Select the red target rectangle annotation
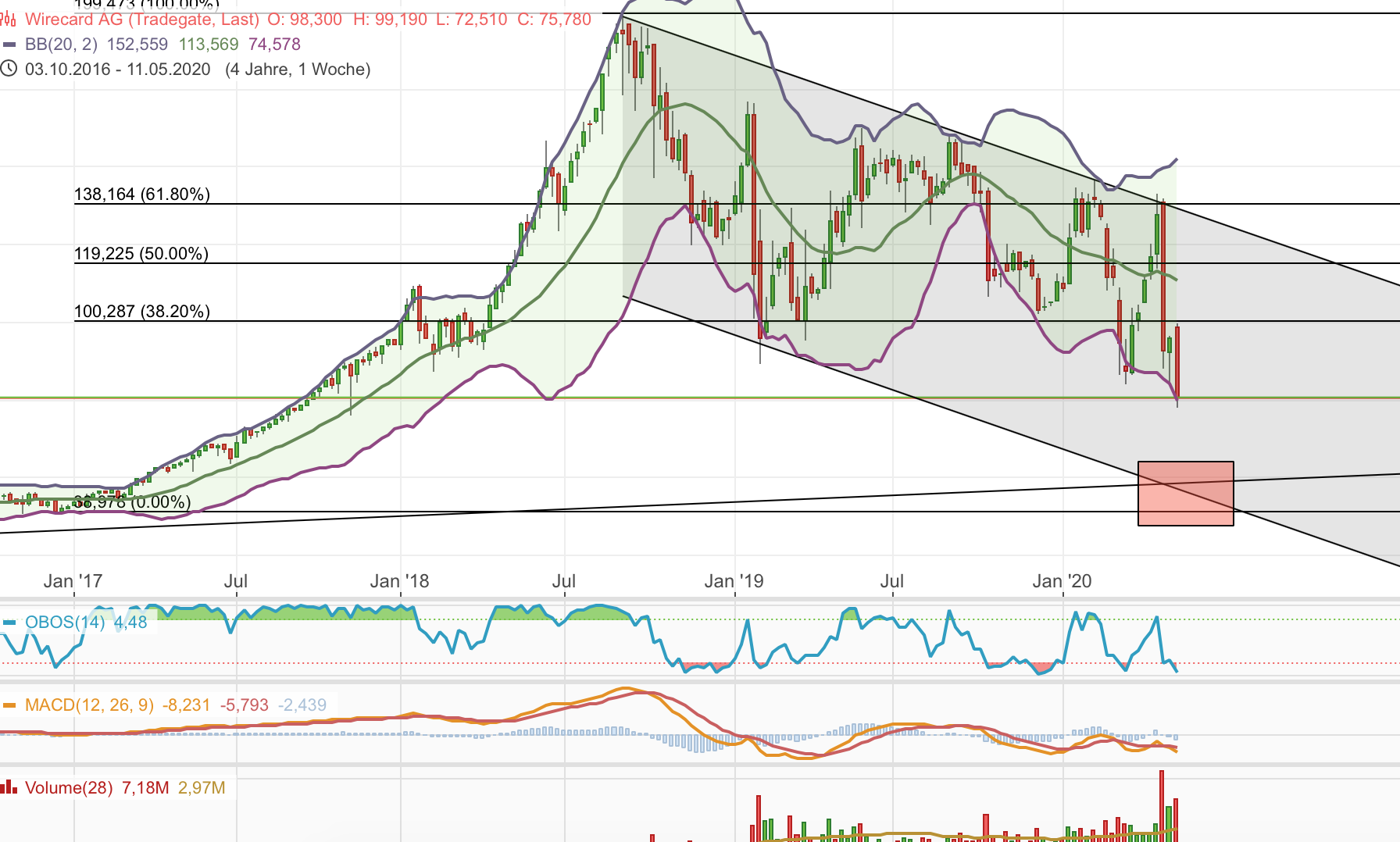Screen dimensions: 1400x842 (1185, 492)
